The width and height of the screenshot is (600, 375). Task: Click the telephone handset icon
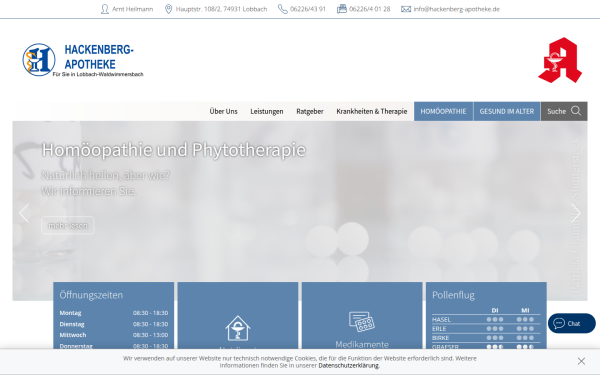(x=282, y=9)
